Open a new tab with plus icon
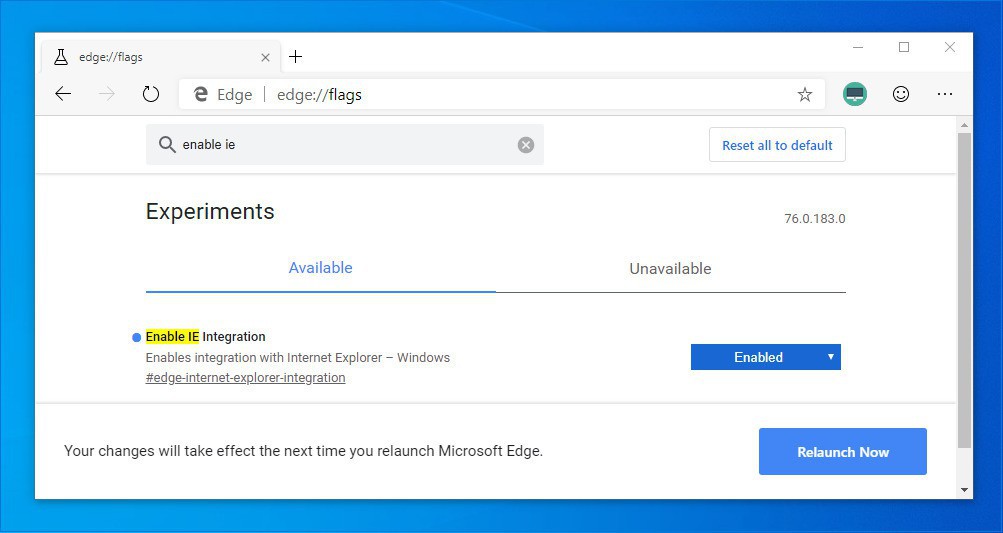Viewport: 1003px width, 533px height. pyautogui.click(x=295, y=57)
